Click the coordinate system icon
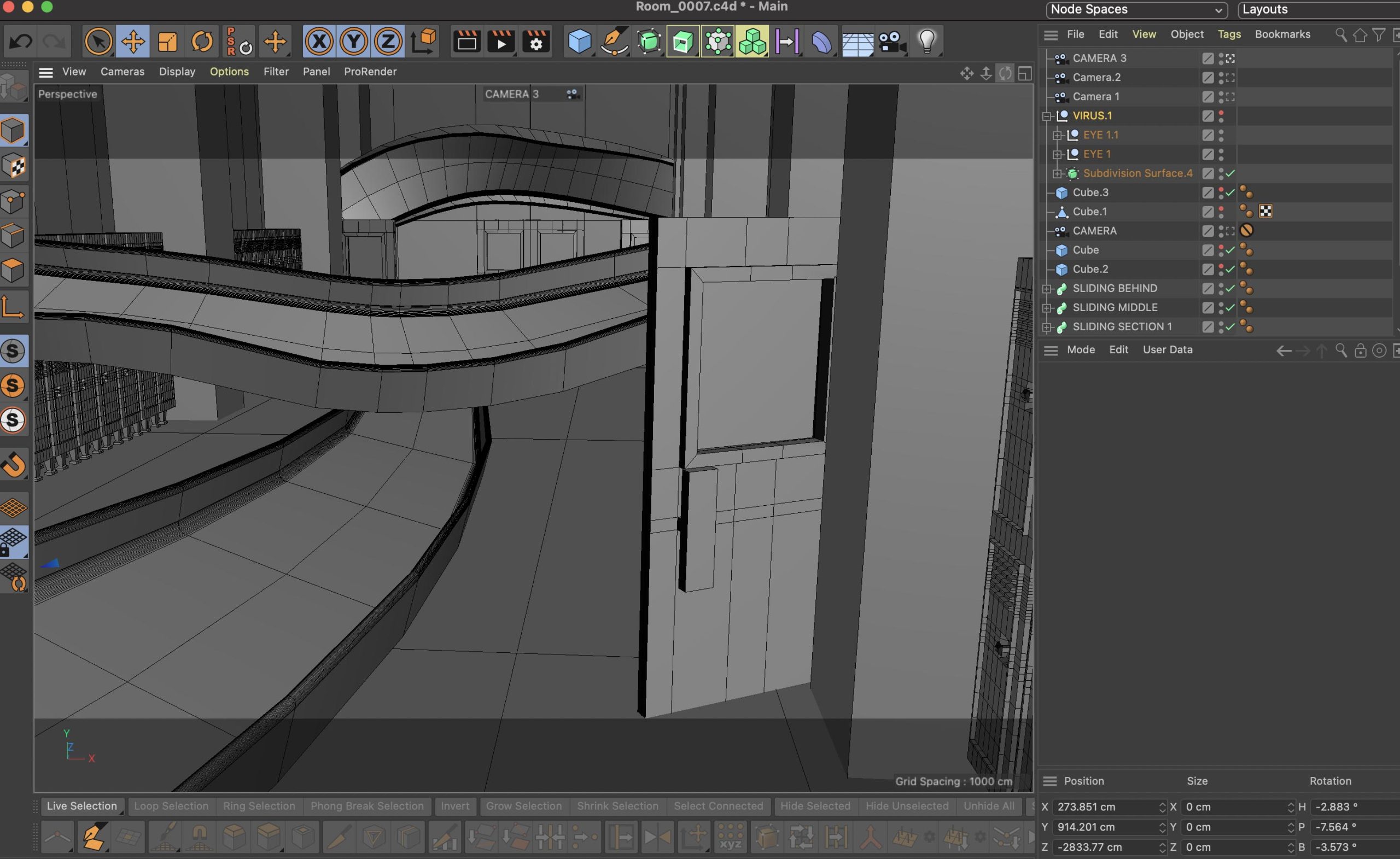Viewport: 1400px width, 859px height. (424, 42)
